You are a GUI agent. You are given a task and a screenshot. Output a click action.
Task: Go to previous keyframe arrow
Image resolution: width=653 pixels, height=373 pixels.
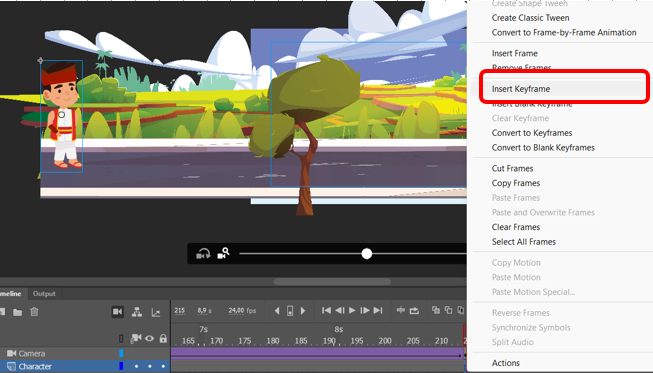(x=277, y=311)
